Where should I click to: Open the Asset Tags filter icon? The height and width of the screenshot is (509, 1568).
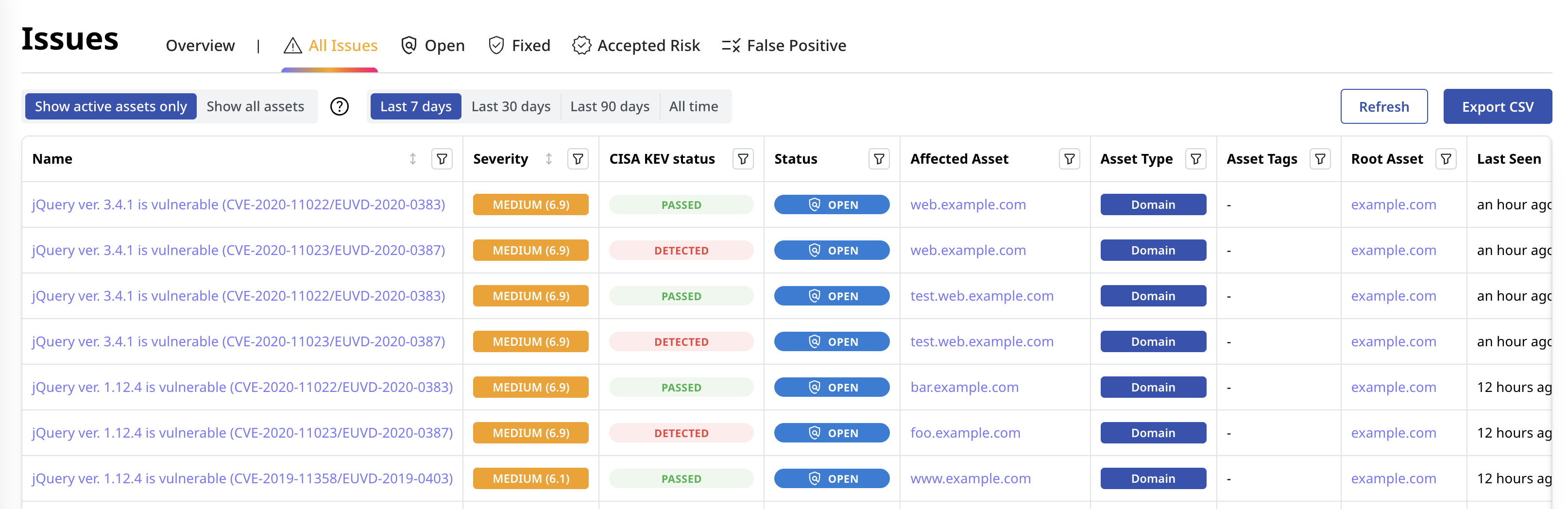[1320, 159]
